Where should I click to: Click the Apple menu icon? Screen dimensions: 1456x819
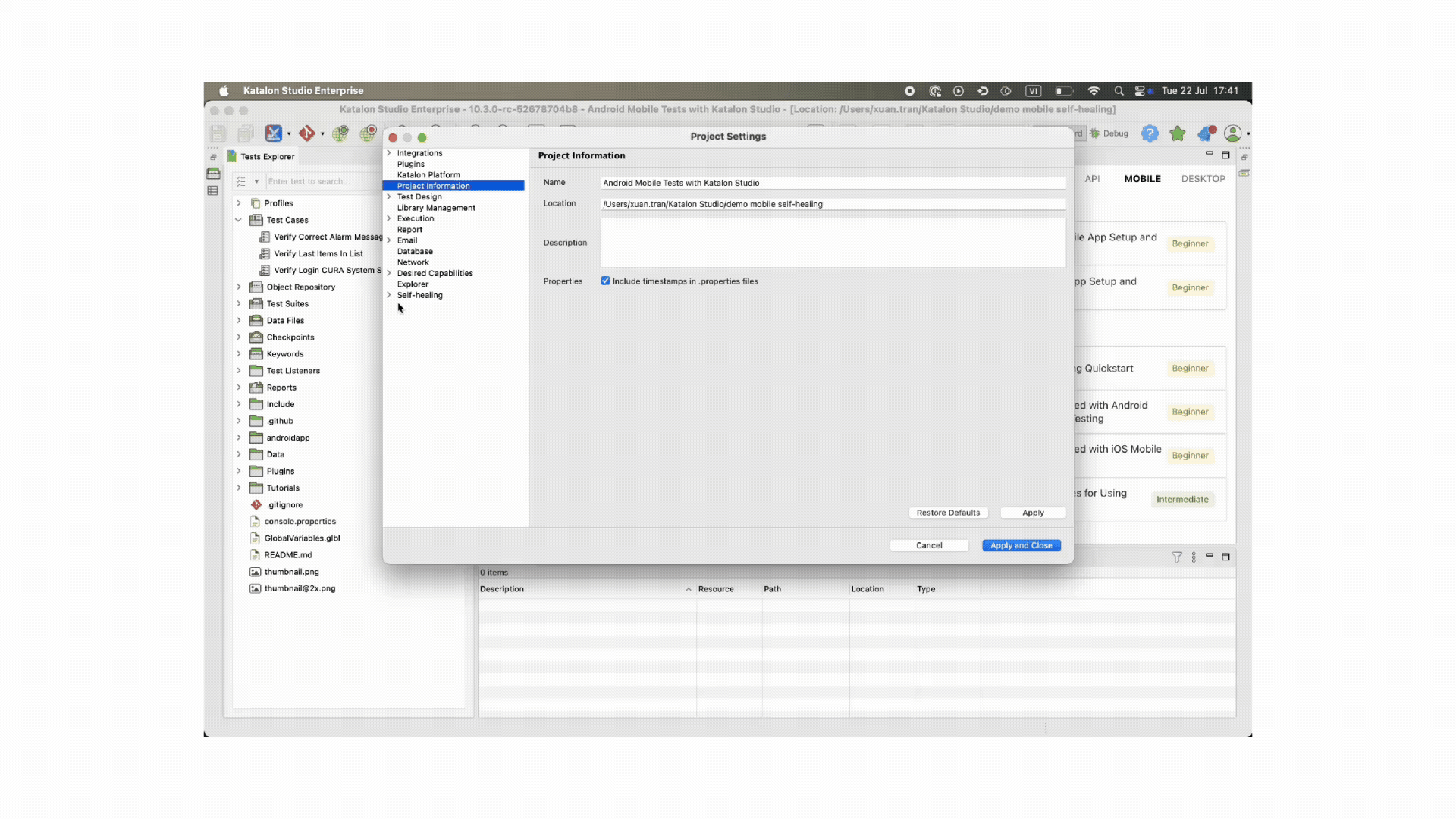tap(224, 91)
